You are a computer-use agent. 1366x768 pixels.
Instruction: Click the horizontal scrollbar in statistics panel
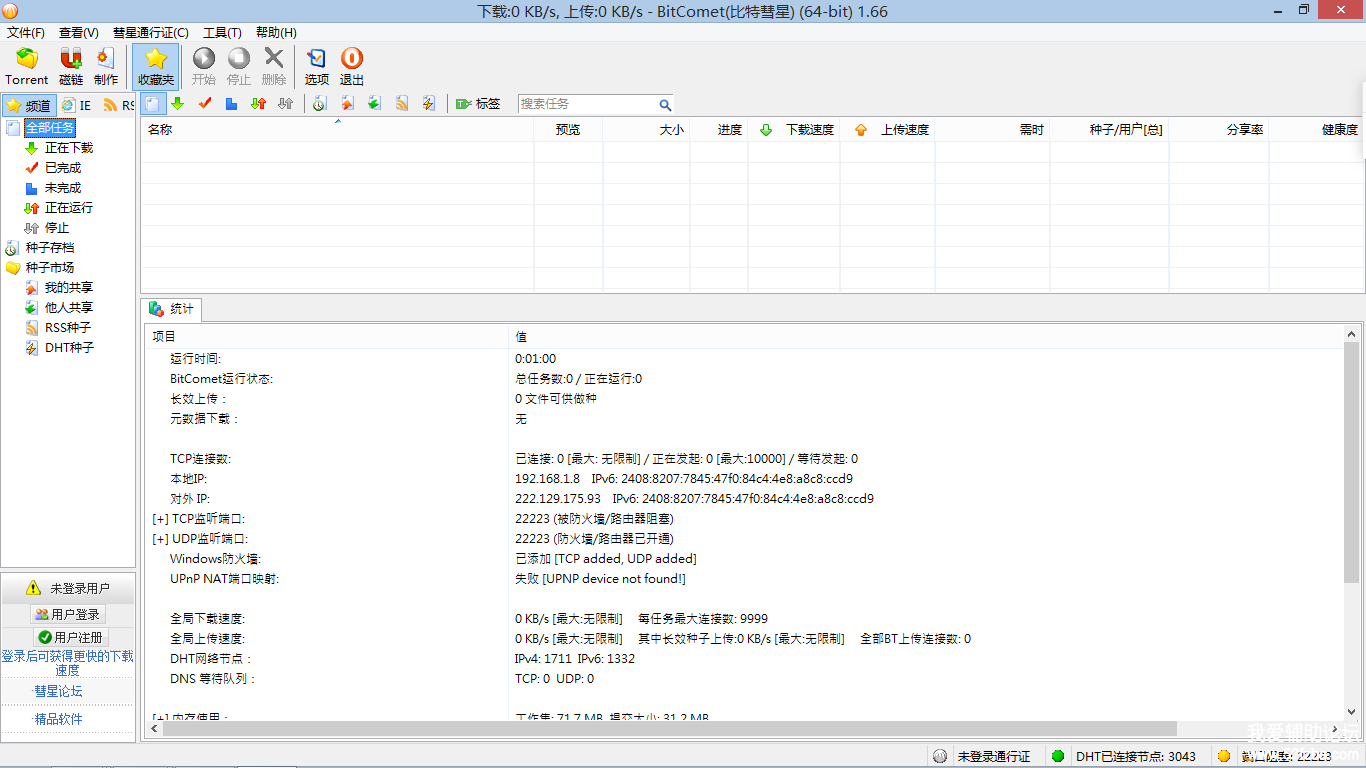click(x=670, y=730)
